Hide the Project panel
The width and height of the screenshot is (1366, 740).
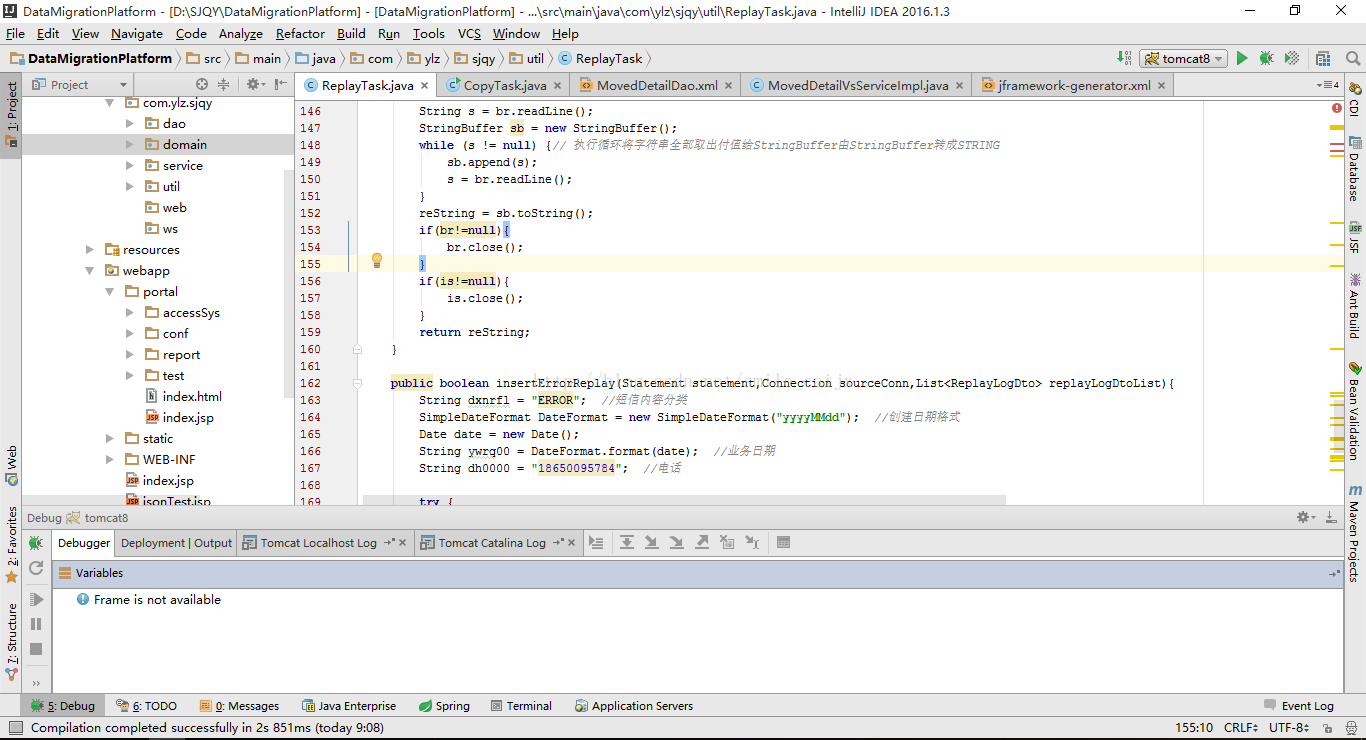[x=281, y=85]
